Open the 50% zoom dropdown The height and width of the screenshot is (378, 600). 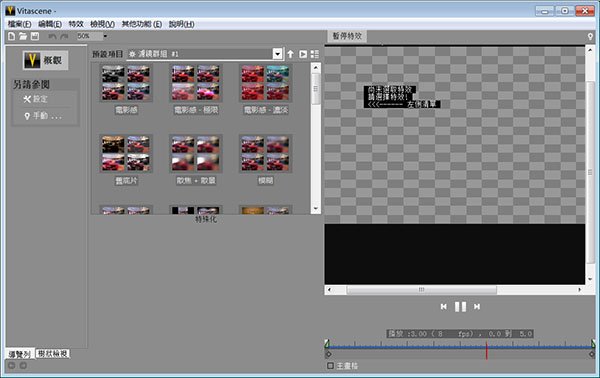click(105, 36)
